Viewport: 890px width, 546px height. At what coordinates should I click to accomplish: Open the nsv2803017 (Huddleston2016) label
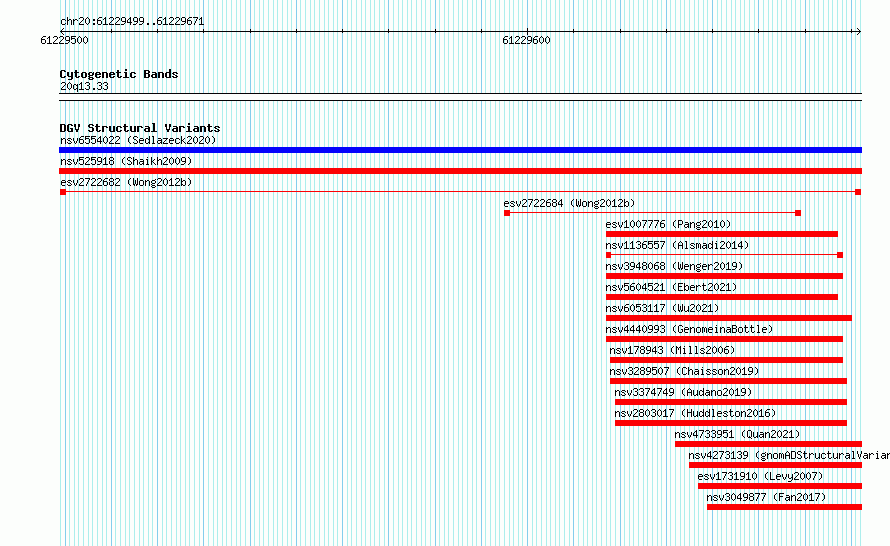coord(695,413)
